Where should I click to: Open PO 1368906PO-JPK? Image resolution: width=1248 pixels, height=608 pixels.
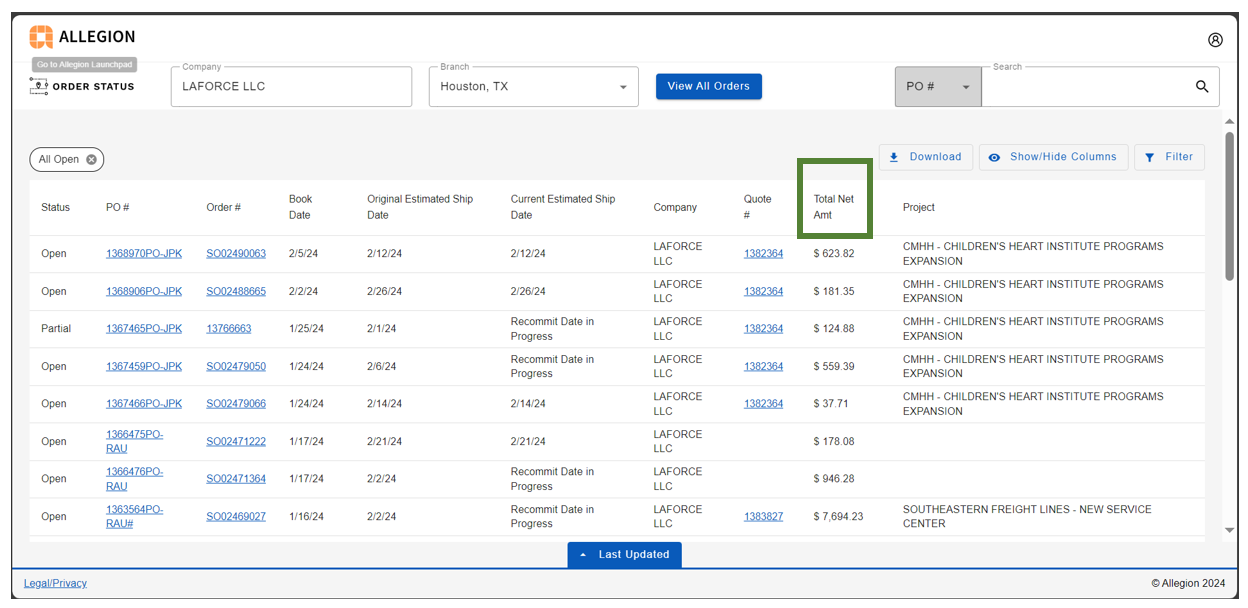(x=144, y=292)
